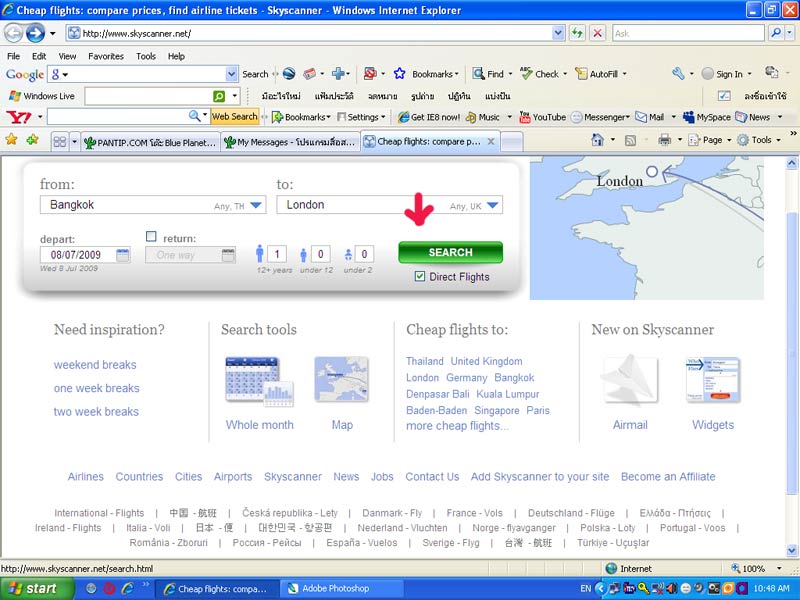This screenshot has width=800, height=600.
Task: Toggle the Windows Live checkmark icon
Action: click(x=723, y=95)
